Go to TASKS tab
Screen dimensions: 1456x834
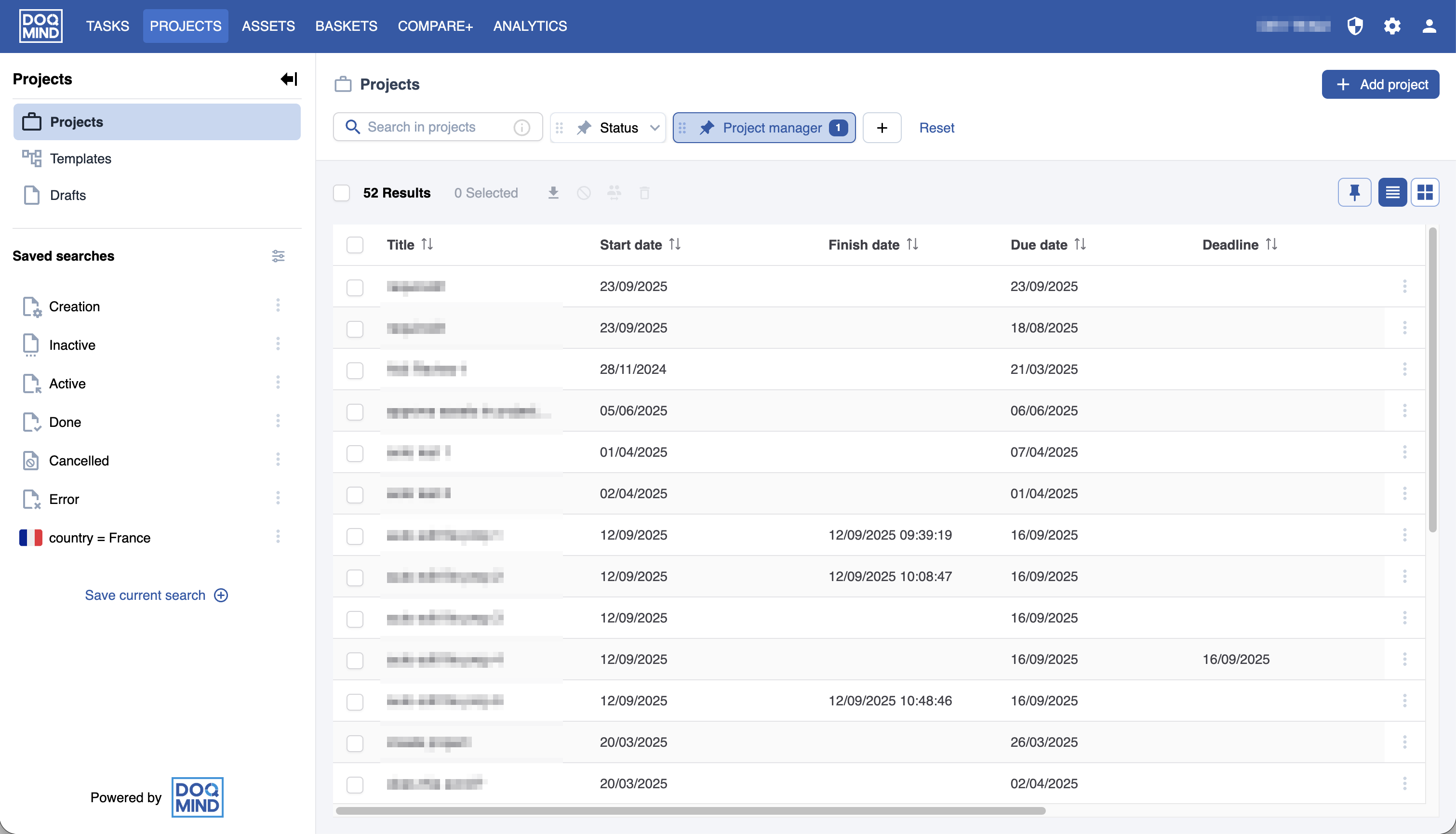tap(108, 26)
